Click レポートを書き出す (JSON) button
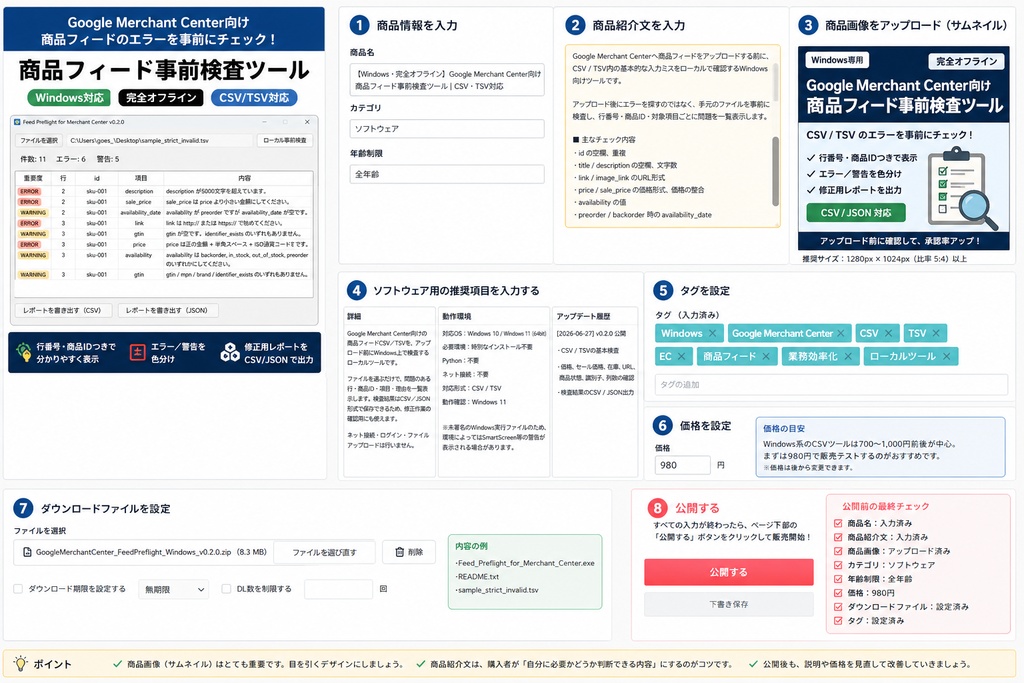This screenshot has width=1024, height=683. coord(167,311)
